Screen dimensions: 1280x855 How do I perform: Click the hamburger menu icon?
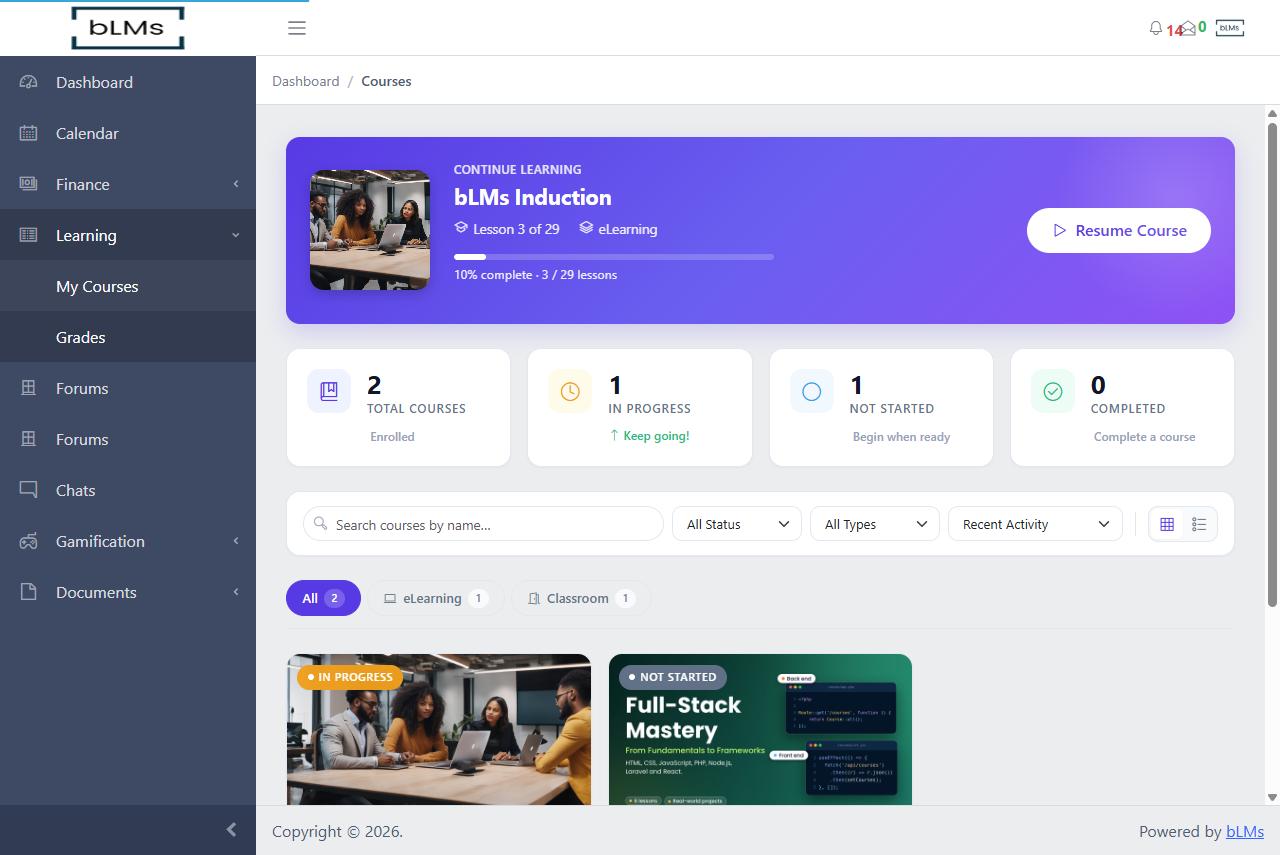click(x=297, y=28)
